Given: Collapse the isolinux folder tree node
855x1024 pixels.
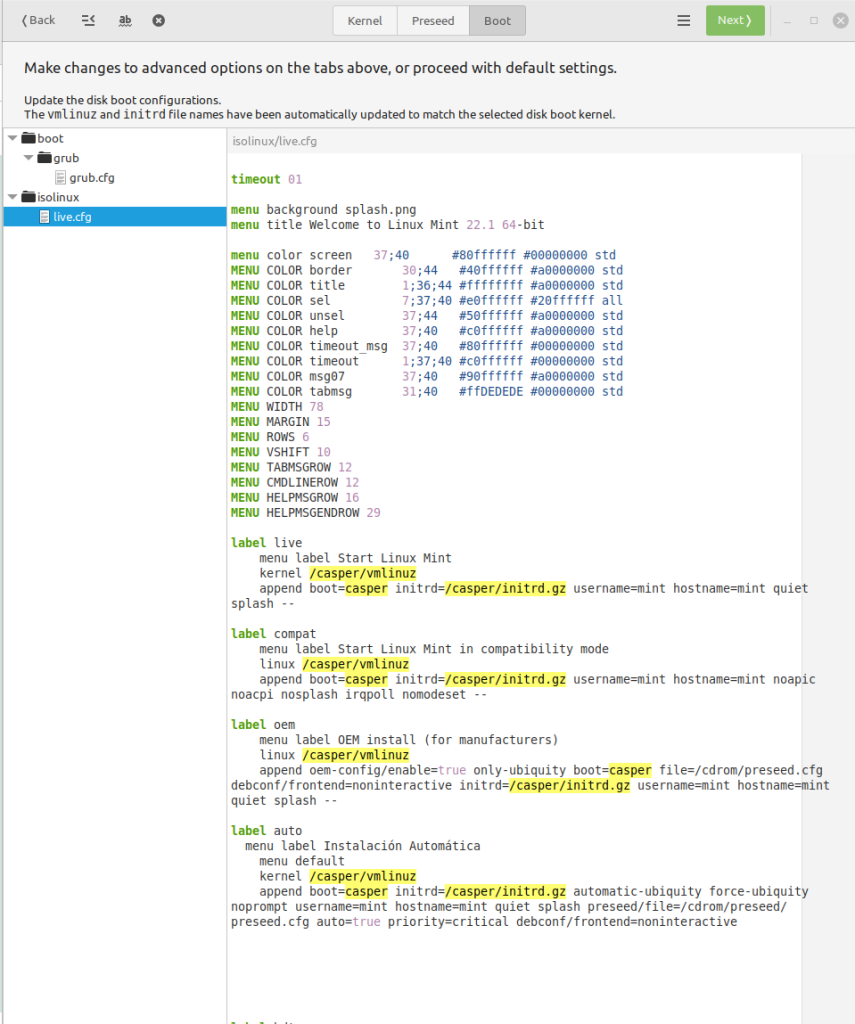Looking at the screenshot, I should pyautogui.click(x=12, y=197).
